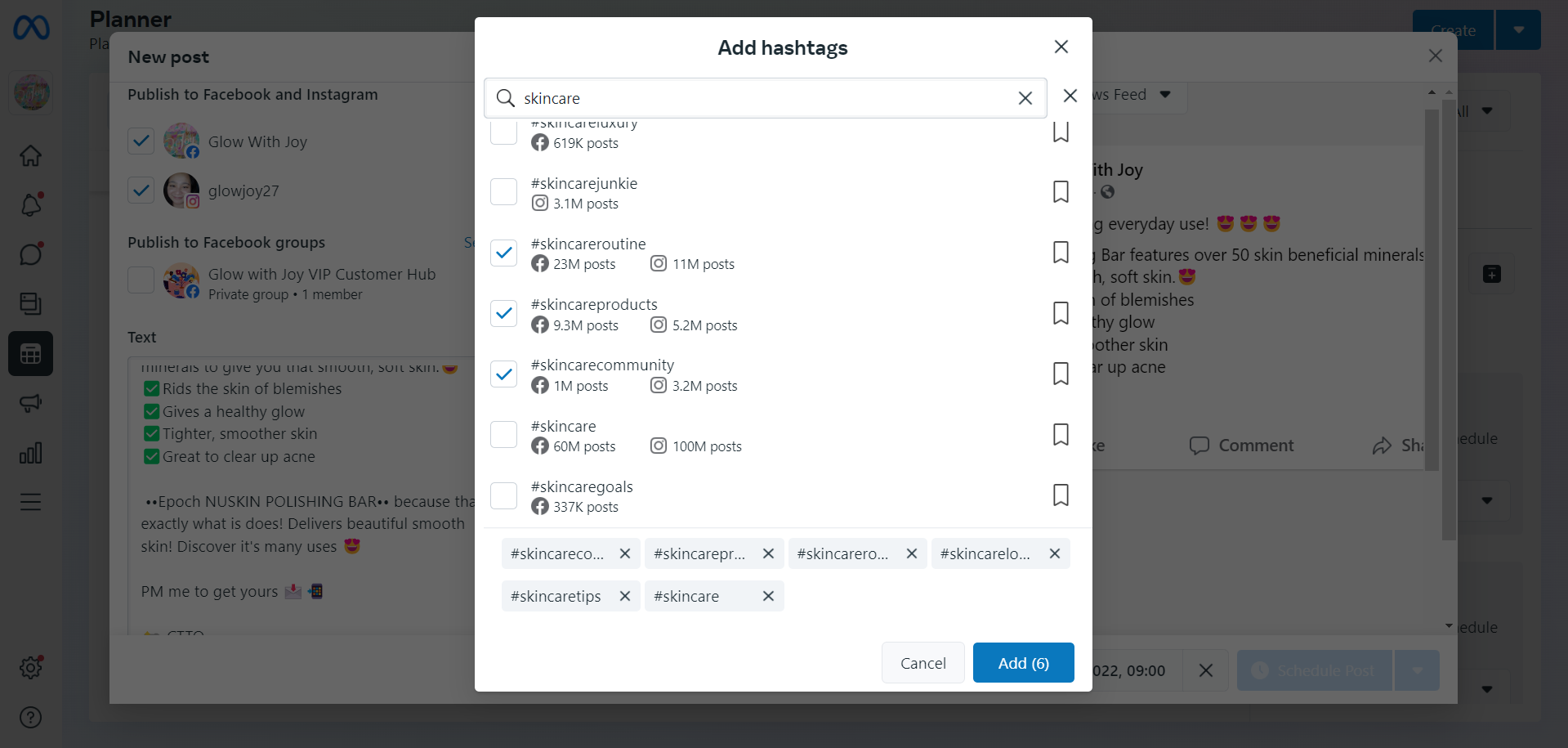The height and width of the screenshot is (748, 1568).
Task: Tick the #skincaregoals checkbox
Action: point(503,495)
